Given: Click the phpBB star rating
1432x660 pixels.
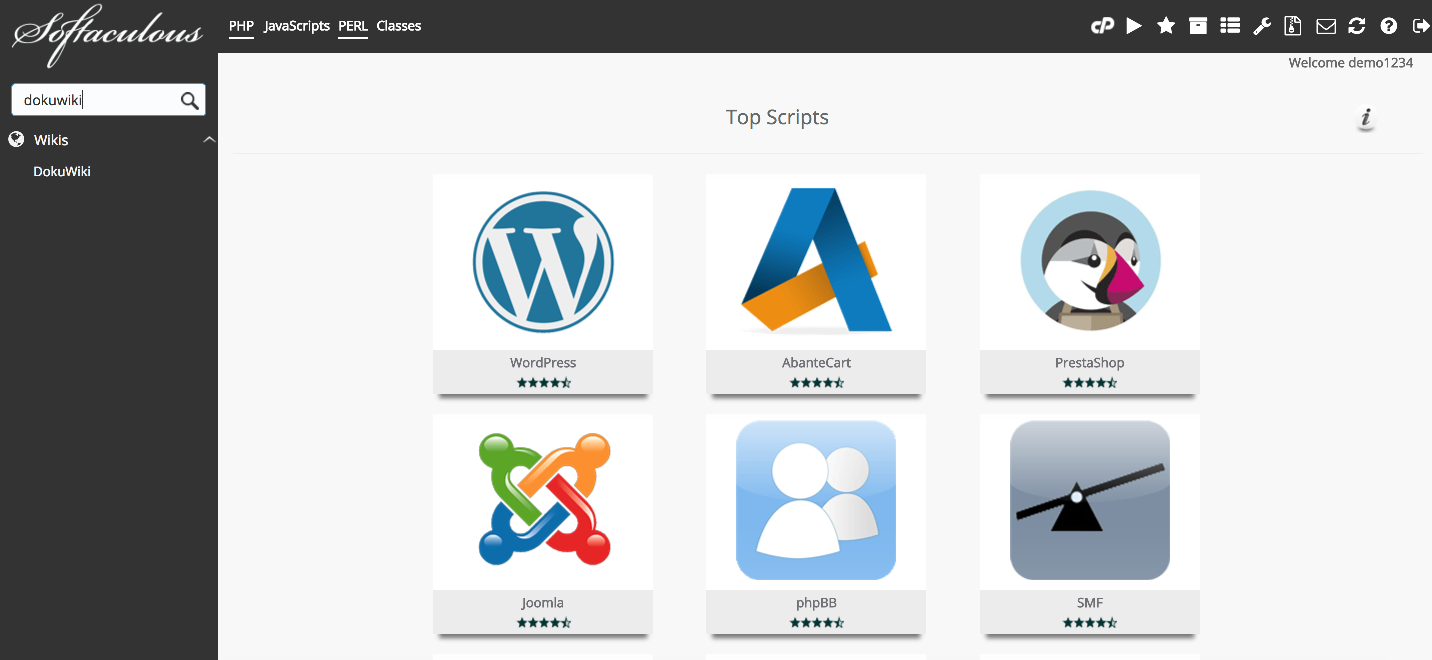Looking at the screenshot, I should pos(816,622).
